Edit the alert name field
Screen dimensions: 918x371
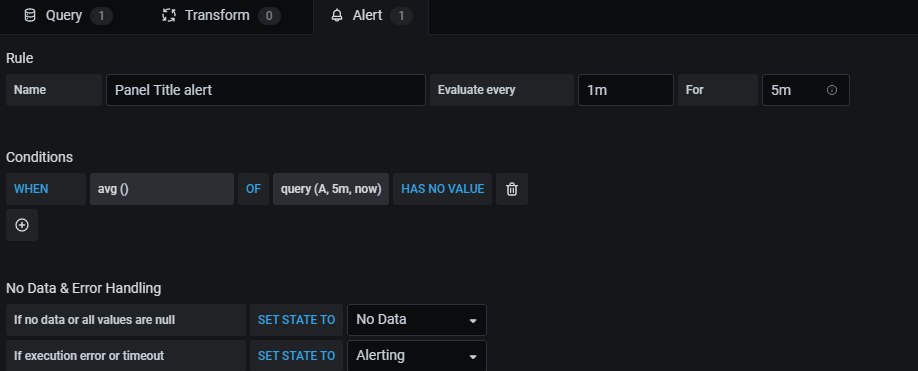[266, 90]
